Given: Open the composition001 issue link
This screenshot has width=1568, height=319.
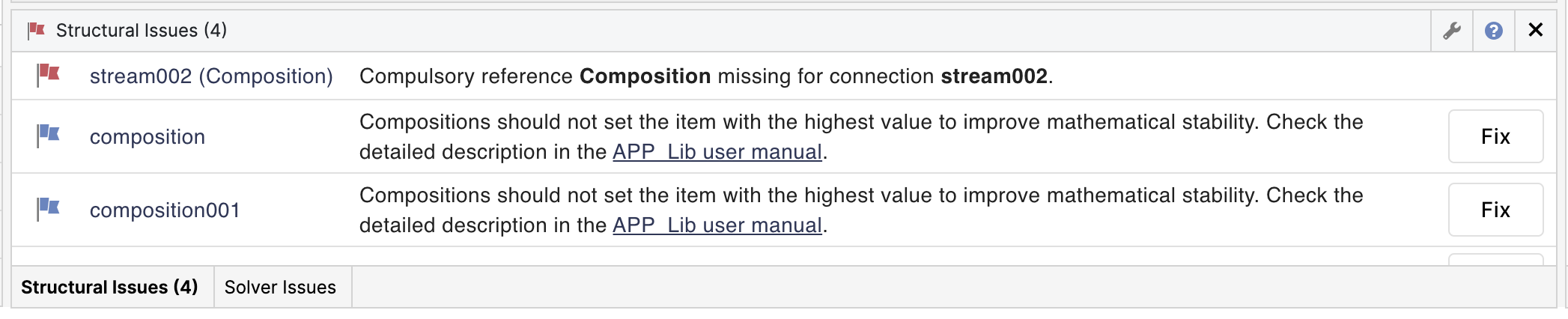Looking at the screenshot, I should 165,210.
